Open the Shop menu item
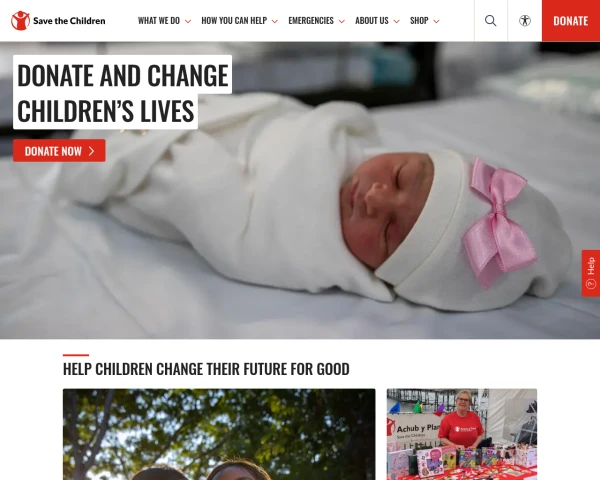Screen dimensions: 600x480 [419, 21]
